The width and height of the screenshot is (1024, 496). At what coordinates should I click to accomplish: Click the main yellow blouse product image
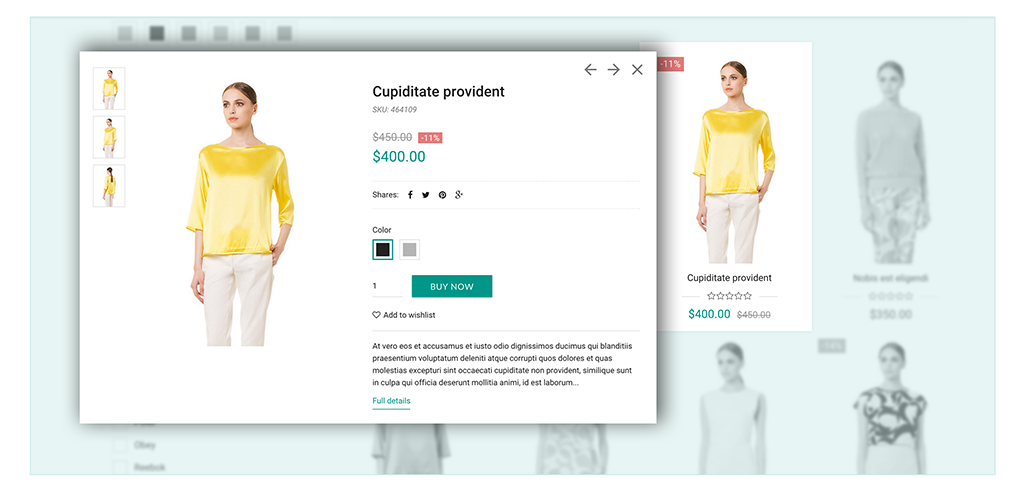240,214
